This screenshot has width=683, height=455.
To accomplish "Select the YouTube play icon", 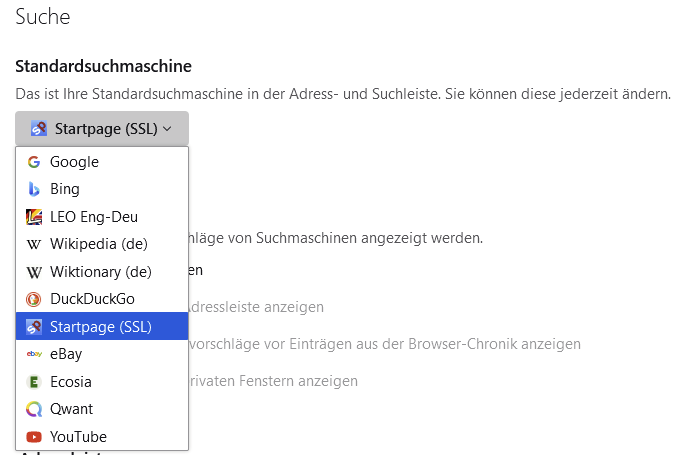I will (x=33, y=436).
